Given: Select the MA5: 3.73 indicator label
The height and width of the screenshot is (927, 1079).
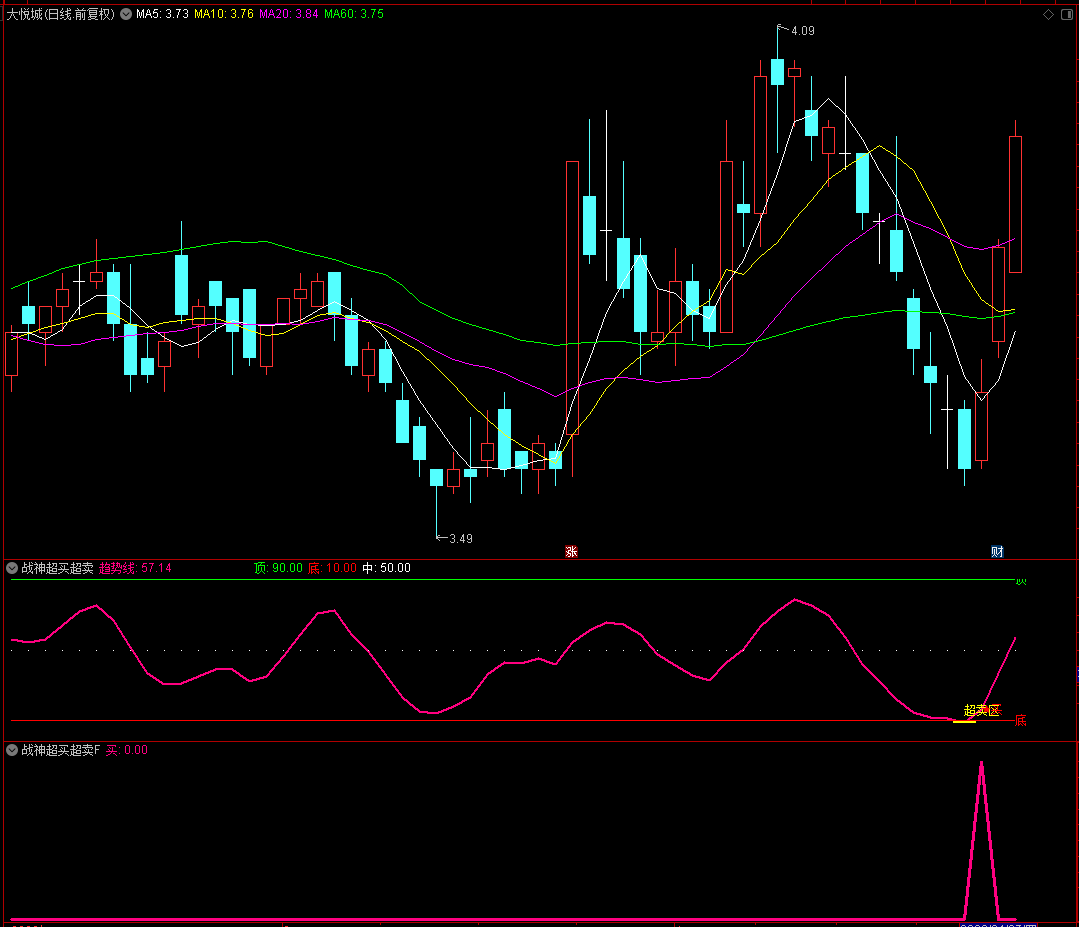Looking at the screenshot, I should tap(162, 14).
